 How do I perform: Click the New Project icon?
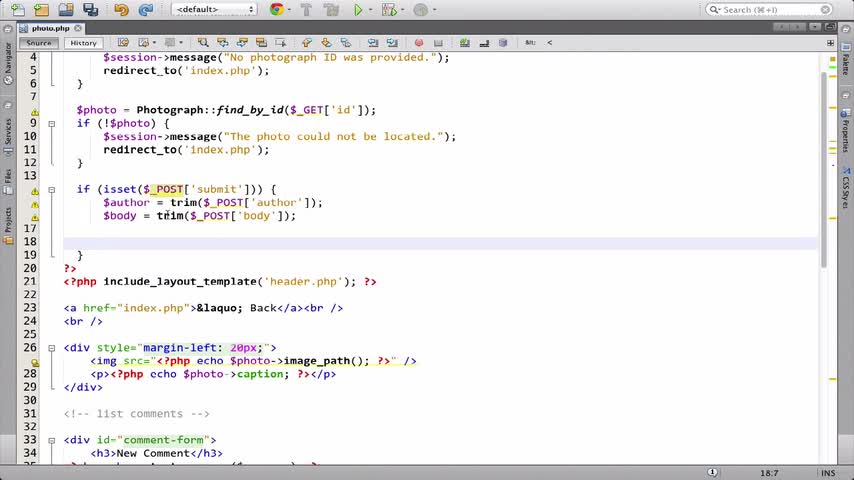41,9
